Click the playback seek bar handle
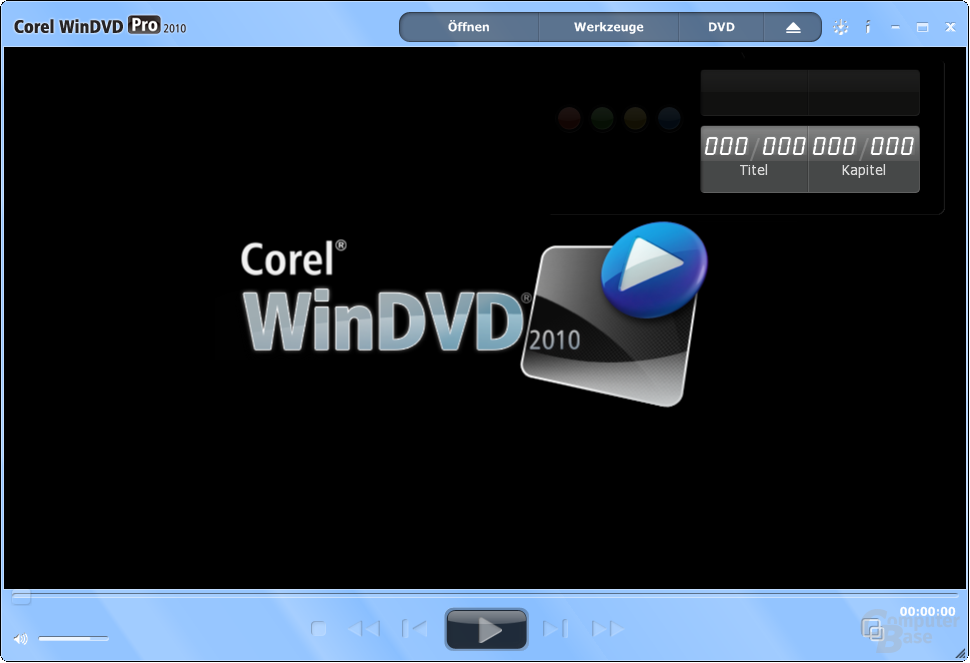Image resolution: width=970 pixels, height=663 pixels. pos(21,597)
